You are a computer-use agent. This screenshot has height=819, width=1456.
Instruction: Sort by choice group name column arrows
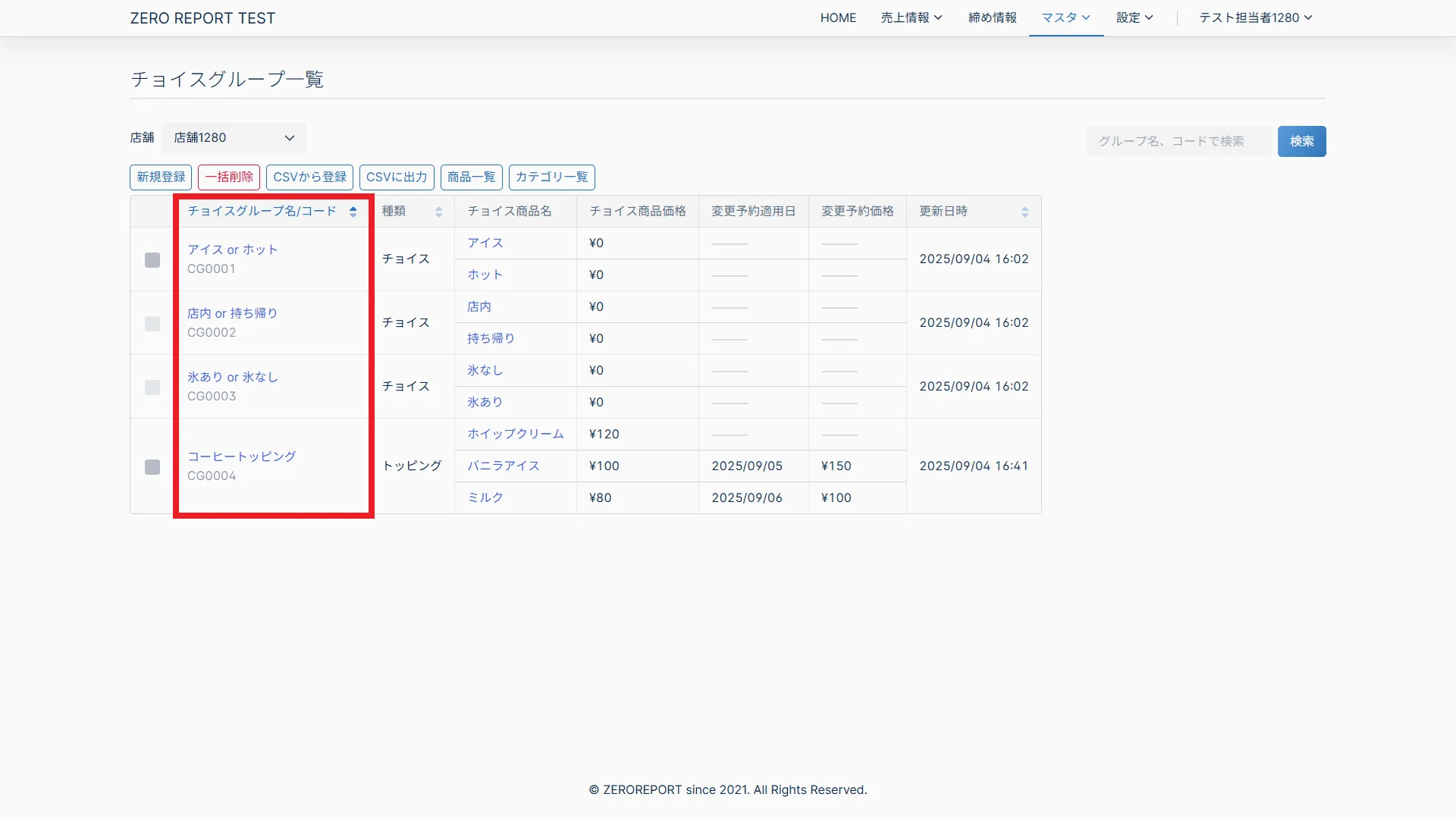[x=353, y=212]
